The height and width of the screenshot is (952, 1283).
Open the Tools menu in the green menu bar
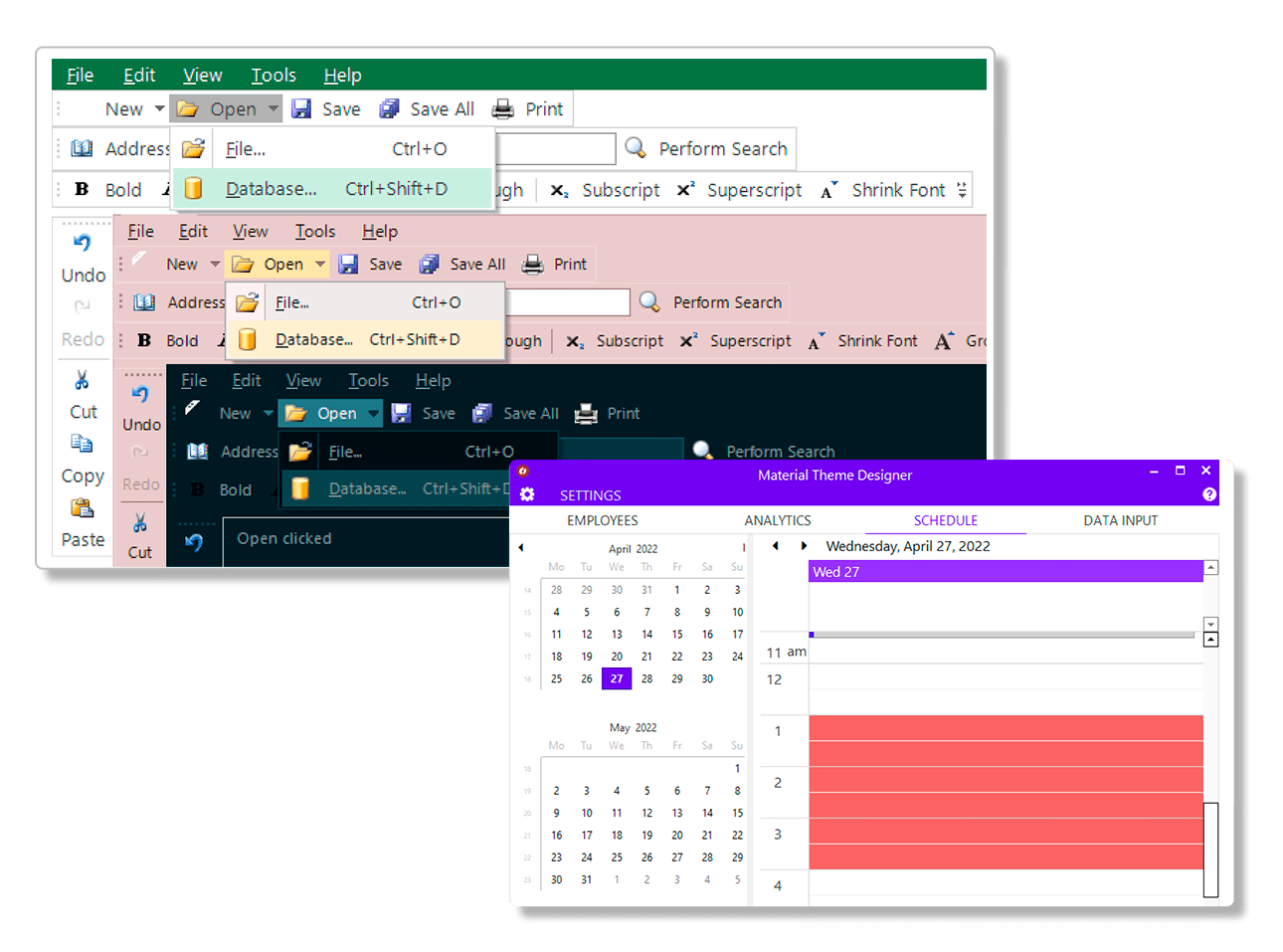(x=273, y=75)
